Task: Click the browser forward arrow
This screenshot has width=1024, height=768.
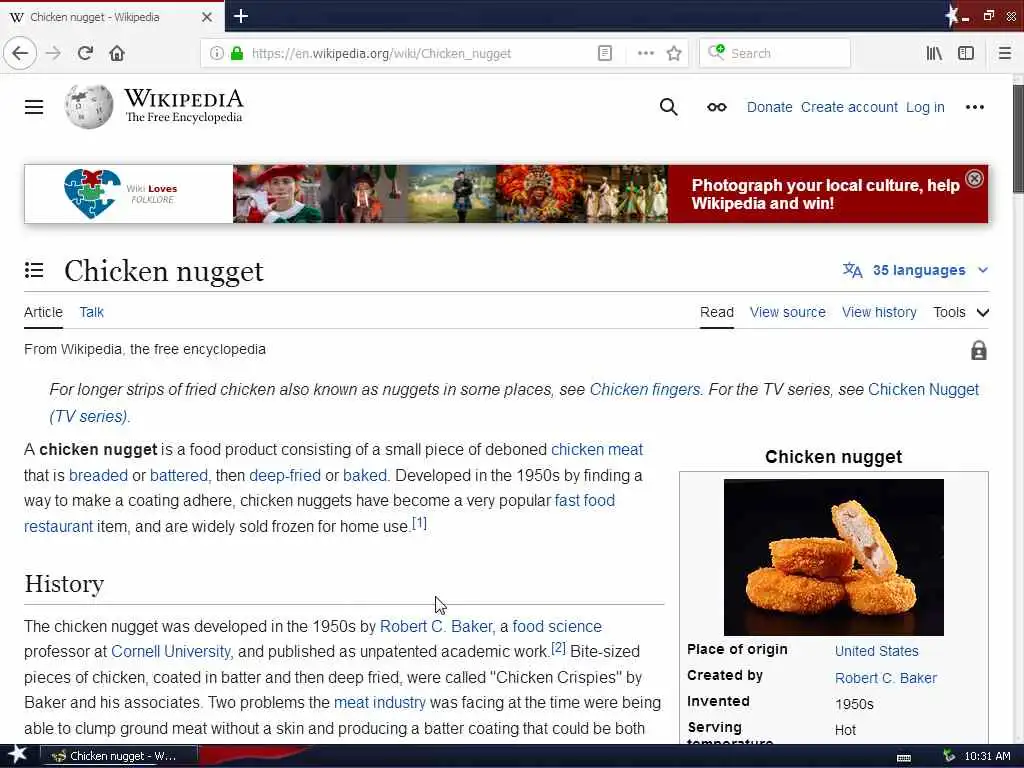Action: tap(54, 53)
